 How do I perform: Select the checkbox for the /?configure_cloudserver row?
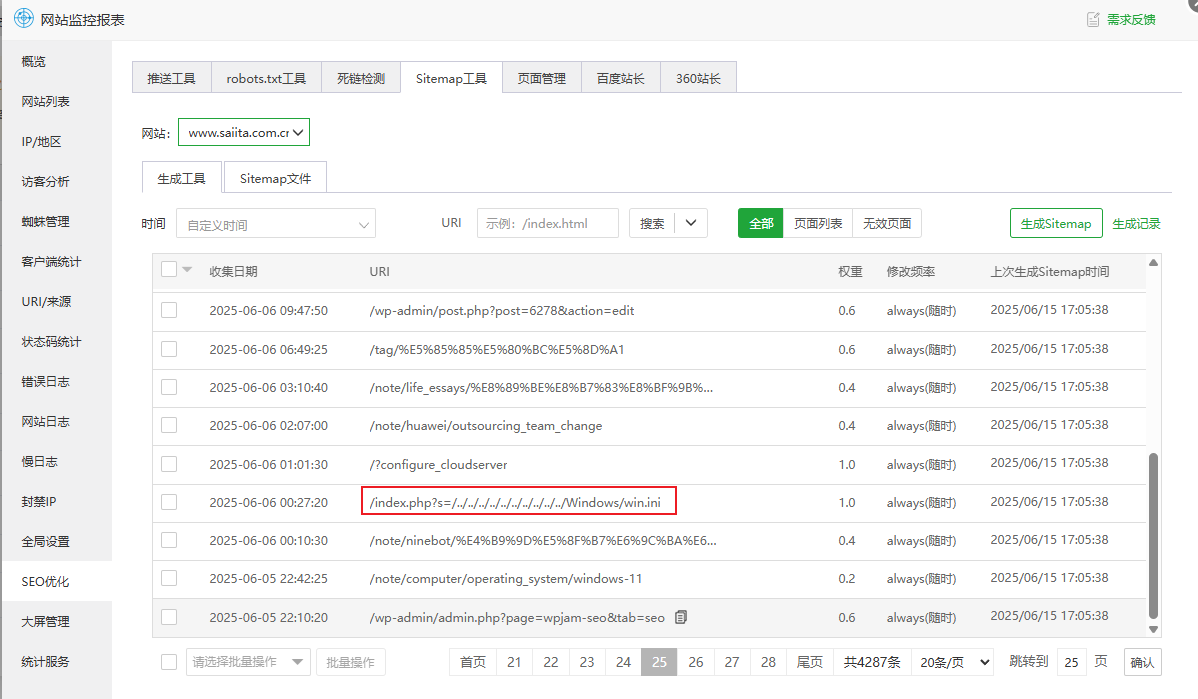[167, 463]
